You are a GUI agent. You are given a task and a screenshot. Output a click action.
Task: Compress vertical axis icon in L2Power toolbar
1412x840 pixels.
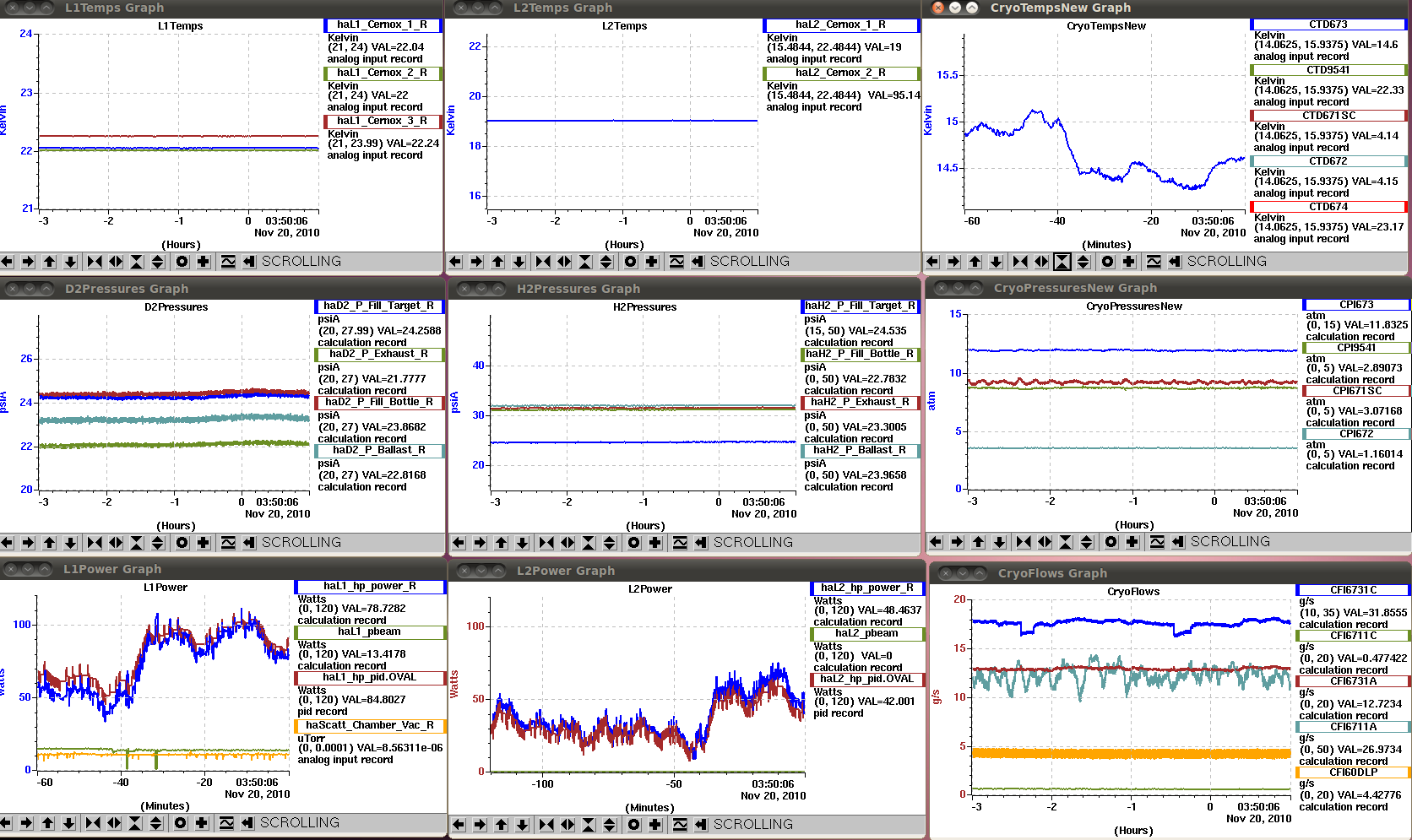(589, 825)
